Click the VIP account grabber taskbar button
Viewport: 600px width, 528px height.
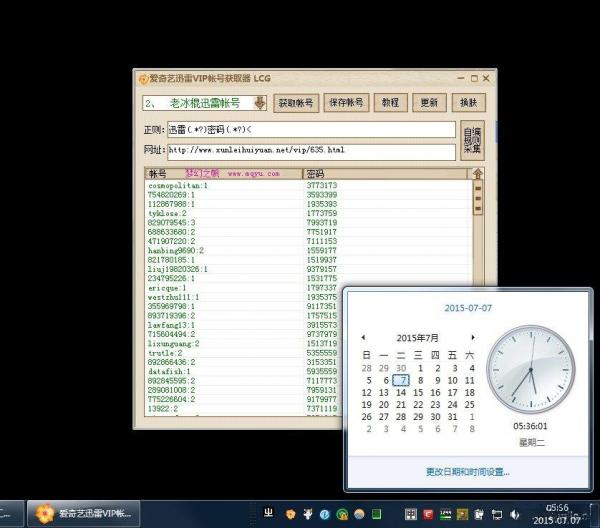coord(83,513)
